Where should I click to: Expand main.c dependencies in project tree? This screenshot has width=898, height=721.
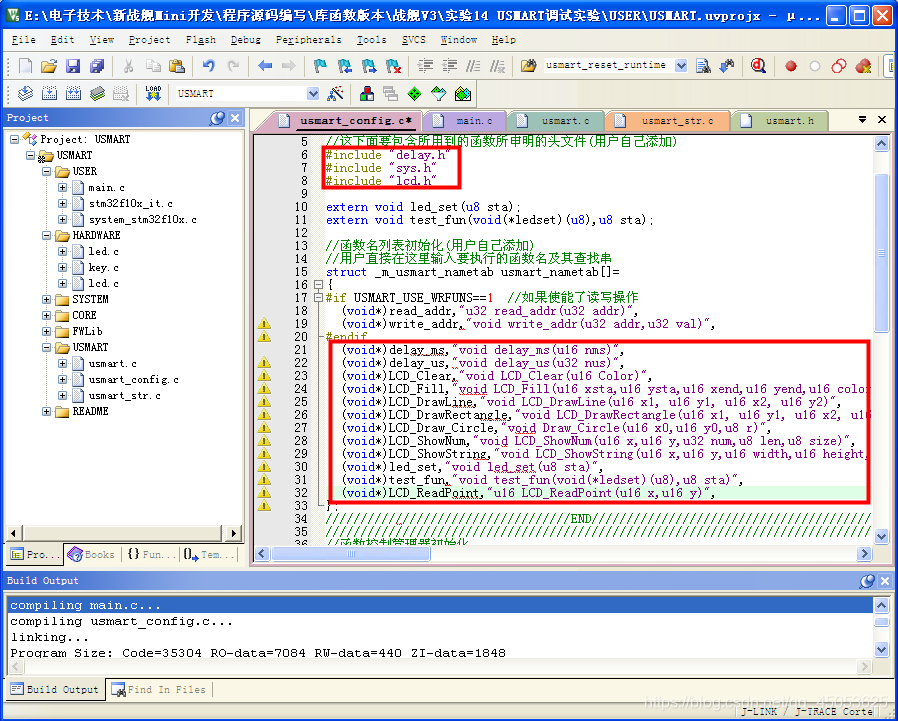click(x=62, y=187)
